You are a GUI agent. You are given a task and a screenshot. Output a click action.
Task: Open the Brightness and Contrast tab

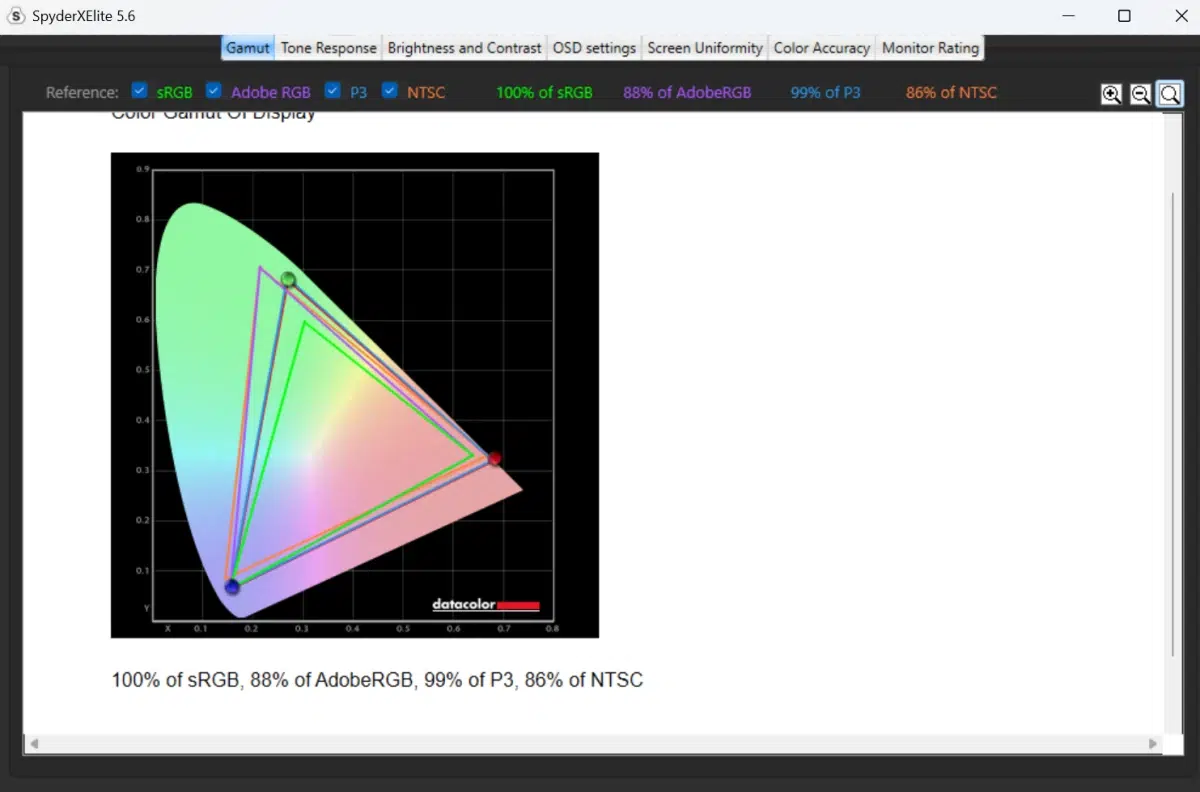pyautogui.click(x=465, y=48)
